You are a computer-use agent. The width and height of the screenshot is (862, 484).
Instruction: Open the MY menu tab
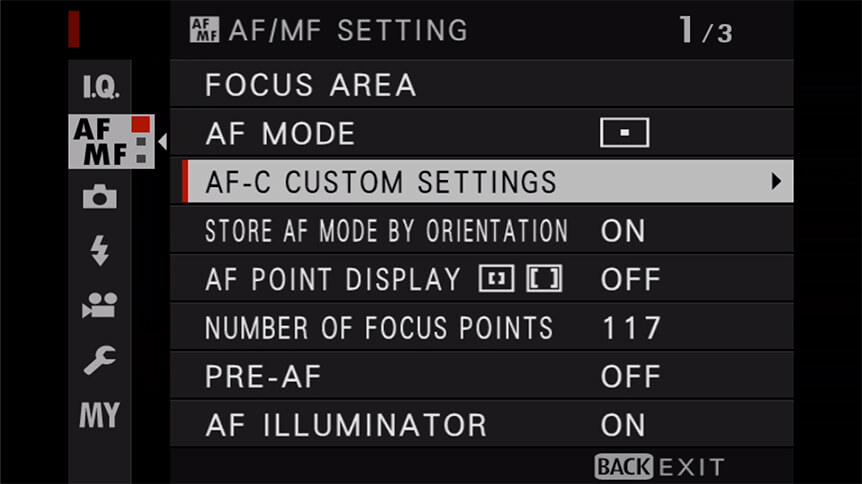pyautogui.click(x=100, y=414)
